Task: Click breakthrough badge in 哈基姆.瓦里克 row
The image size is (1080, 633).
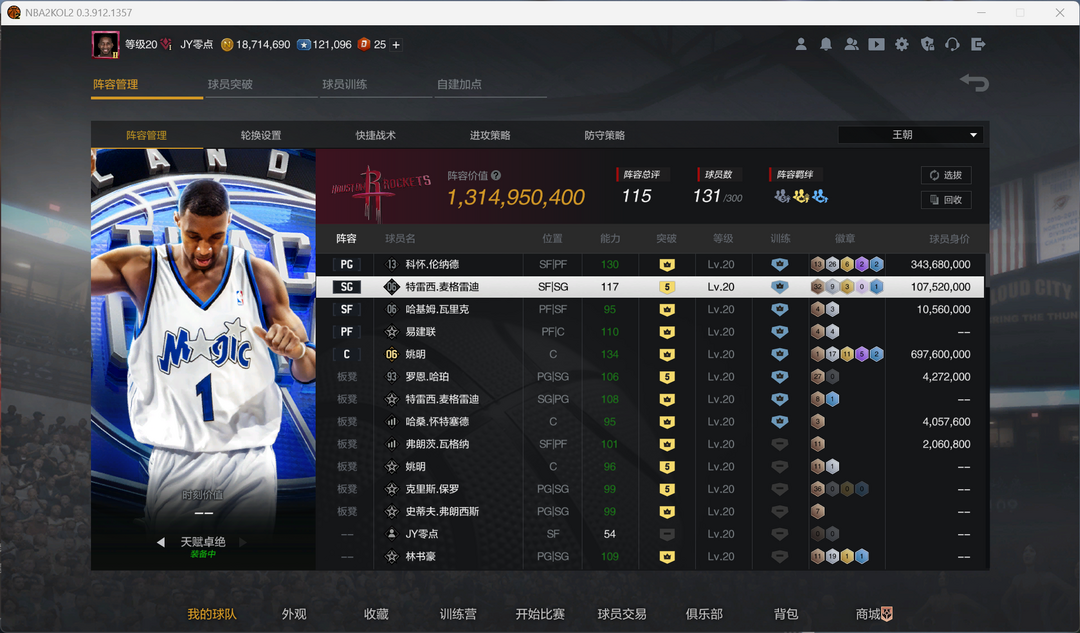Action: 667,309
